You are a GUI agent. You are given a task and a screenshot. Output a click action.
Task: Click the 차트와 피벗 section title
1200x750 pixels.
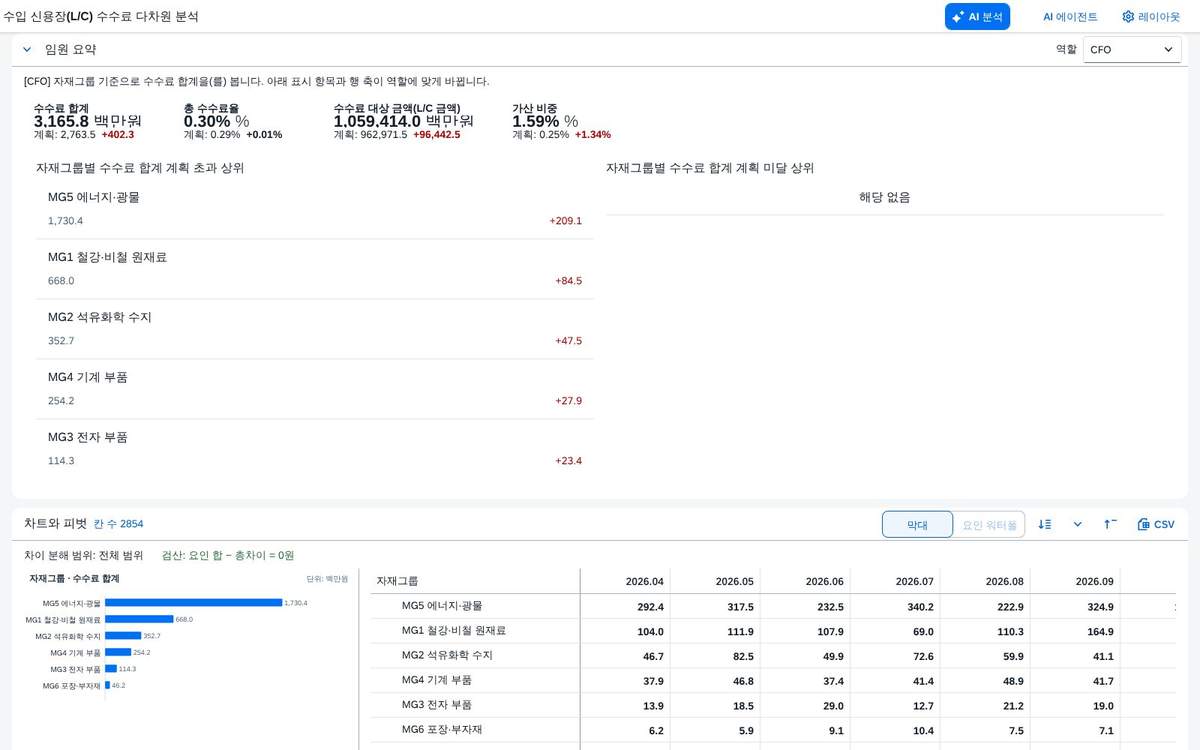(x=56, y=523)
